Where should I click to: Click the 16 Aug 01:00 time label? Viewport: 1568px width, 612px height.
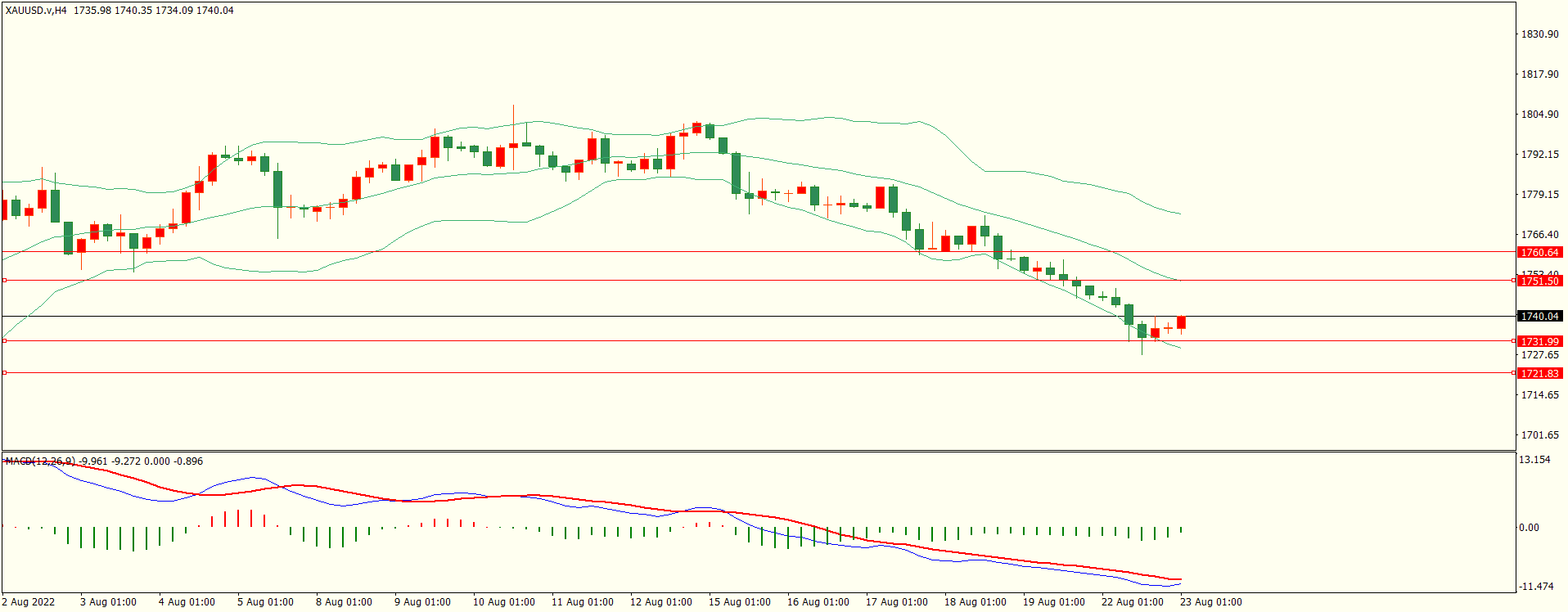click(818, 602)
